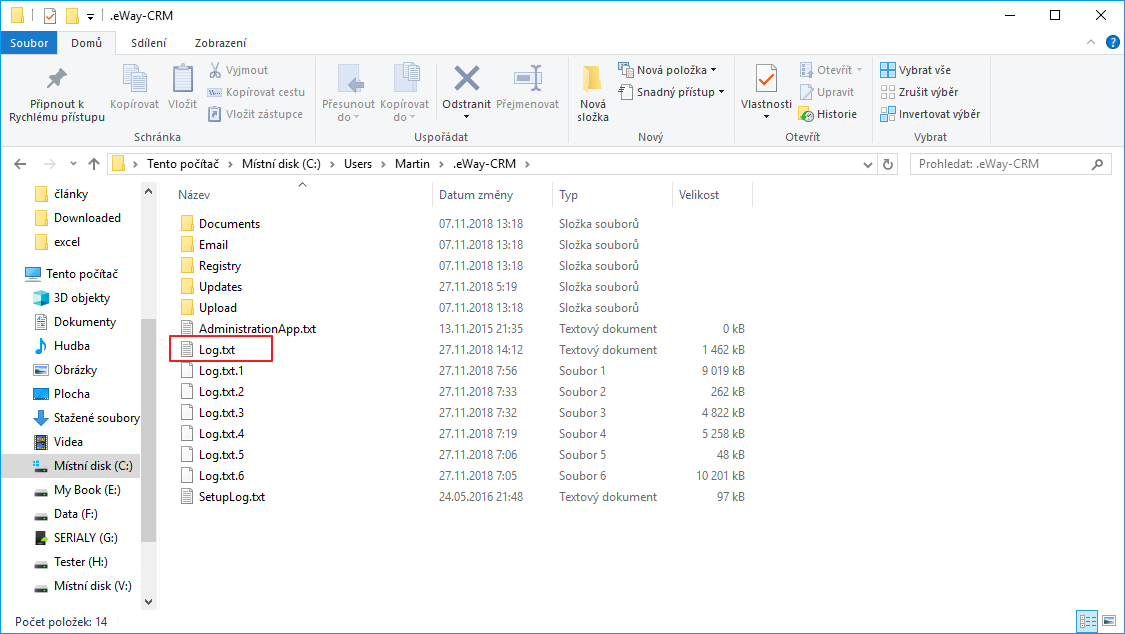This screenshot has width=1125, height=634.
Task: Go back with the left arrow
Action: (x=20, y=164)
